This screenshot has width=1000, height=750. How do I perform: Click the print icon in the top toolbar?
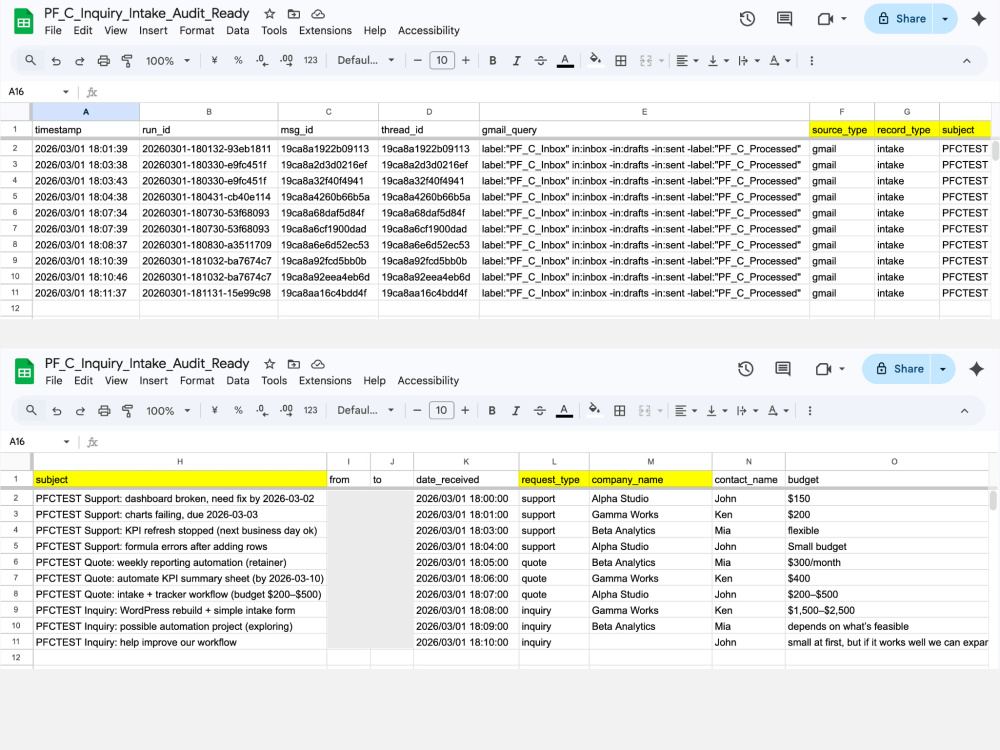click(103, 61)
